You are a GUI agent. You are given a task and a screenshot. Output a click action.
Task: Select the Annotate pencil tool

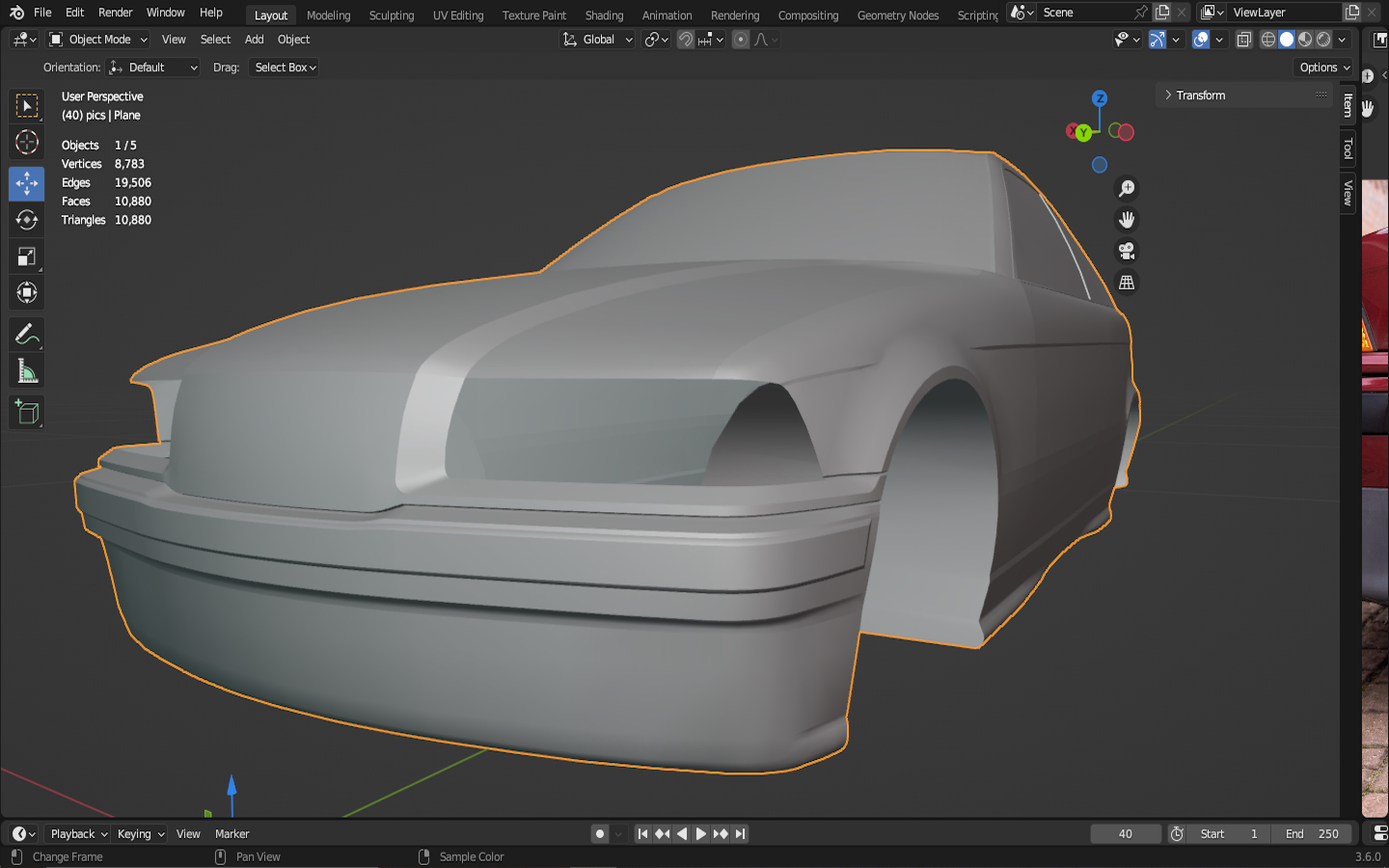coord(26,335)
